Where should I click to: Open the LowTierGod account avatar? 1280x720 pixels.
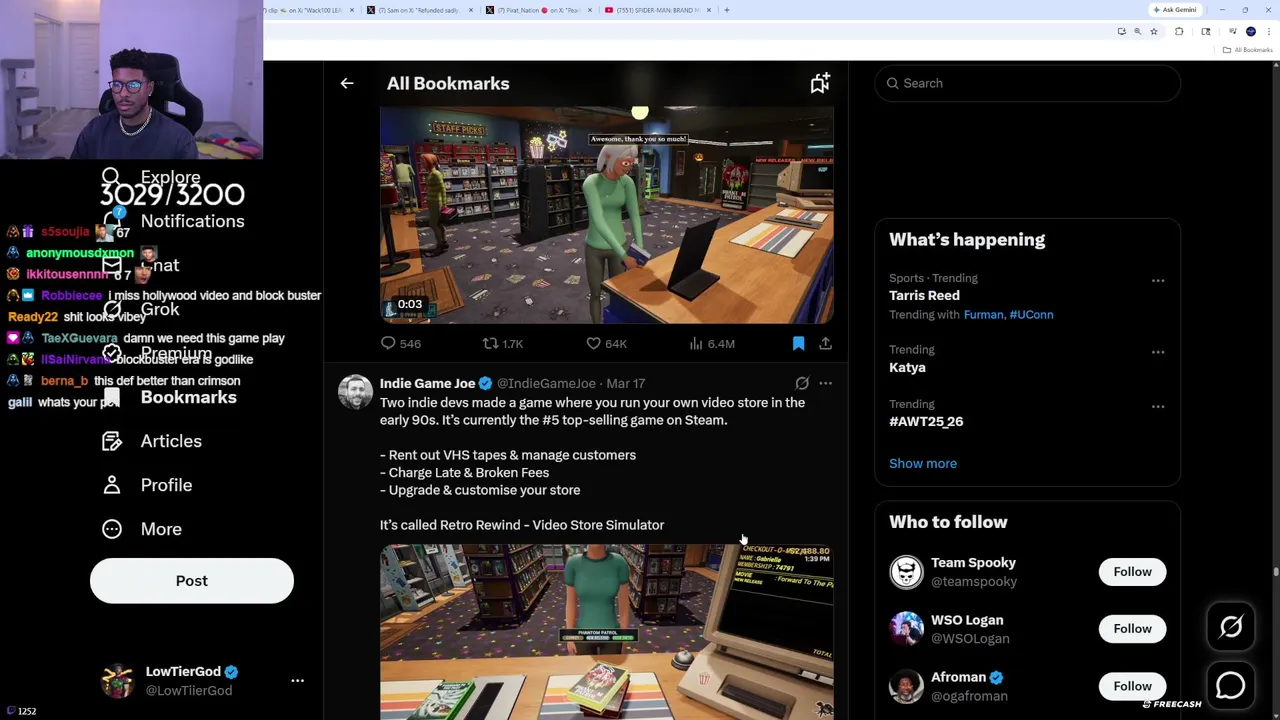coord(118,681)
